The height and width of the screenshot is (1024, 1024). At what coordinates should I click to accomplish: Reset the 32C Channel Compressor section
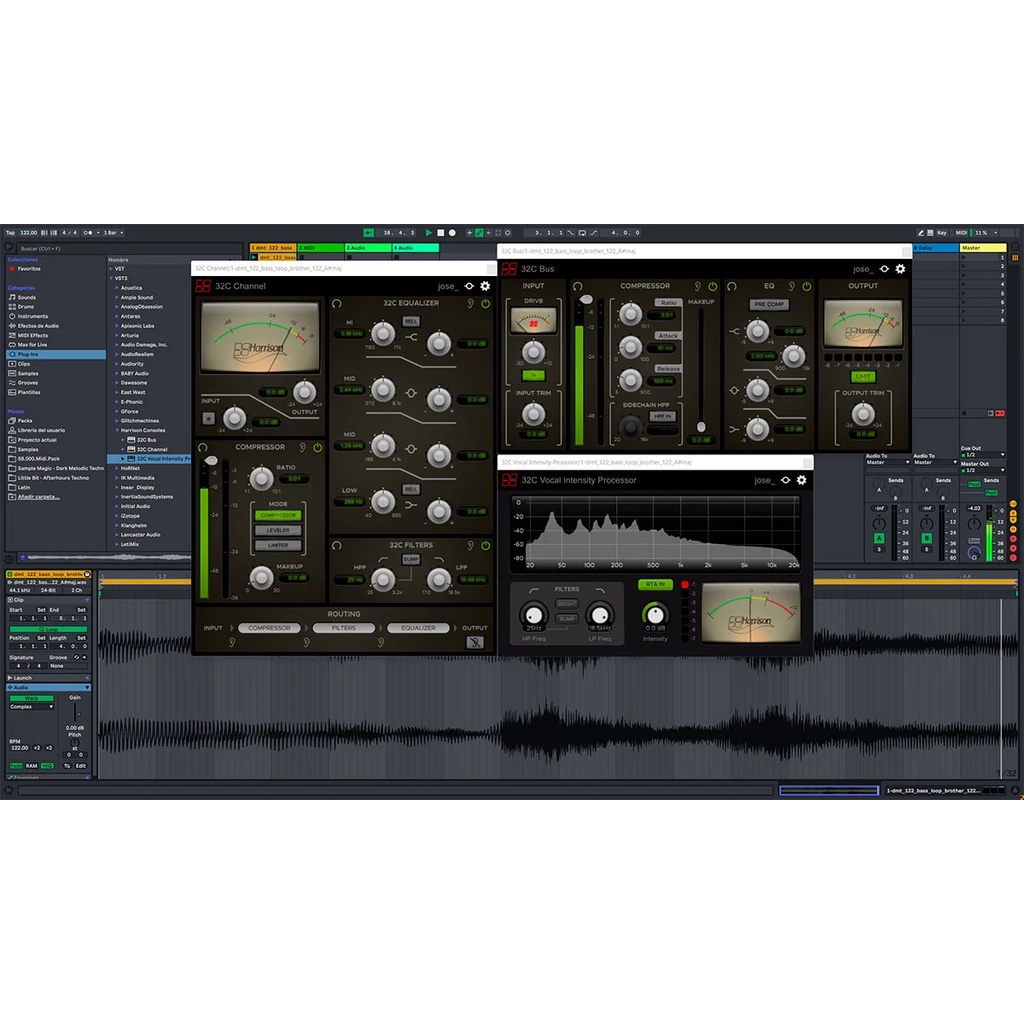coord(203,447)
